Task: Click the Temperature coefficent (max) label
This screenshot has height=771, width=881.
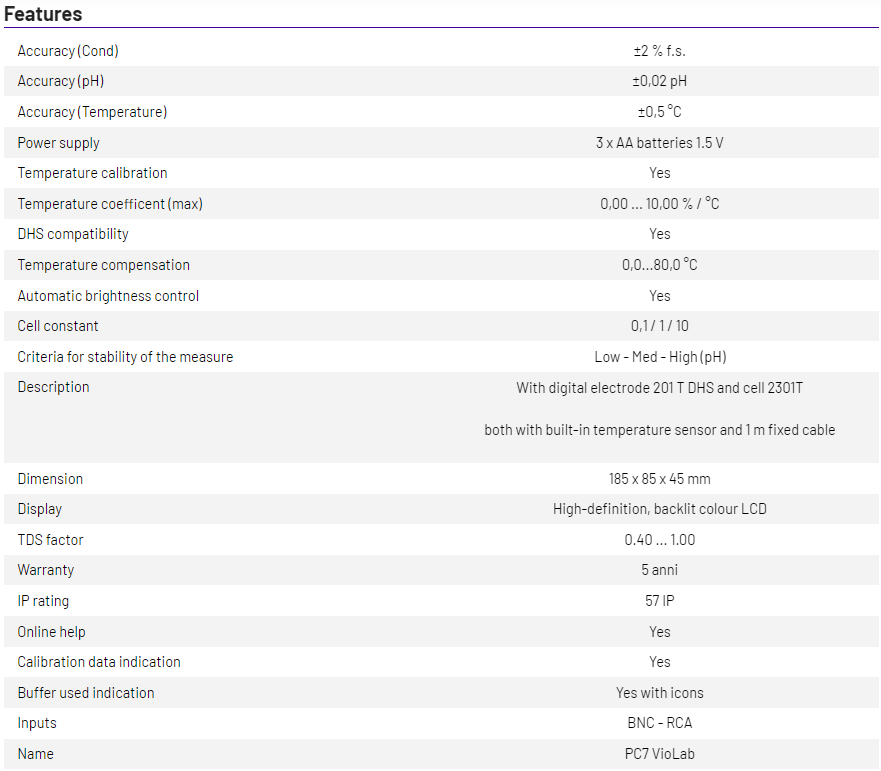Action: 110,204
